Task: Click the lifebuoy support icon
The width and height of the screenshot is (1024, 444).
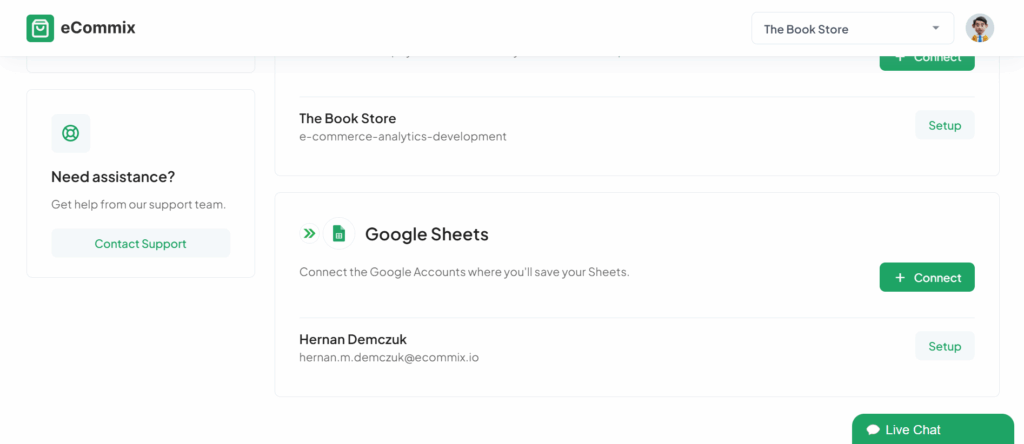Action: tap(71, 133)
